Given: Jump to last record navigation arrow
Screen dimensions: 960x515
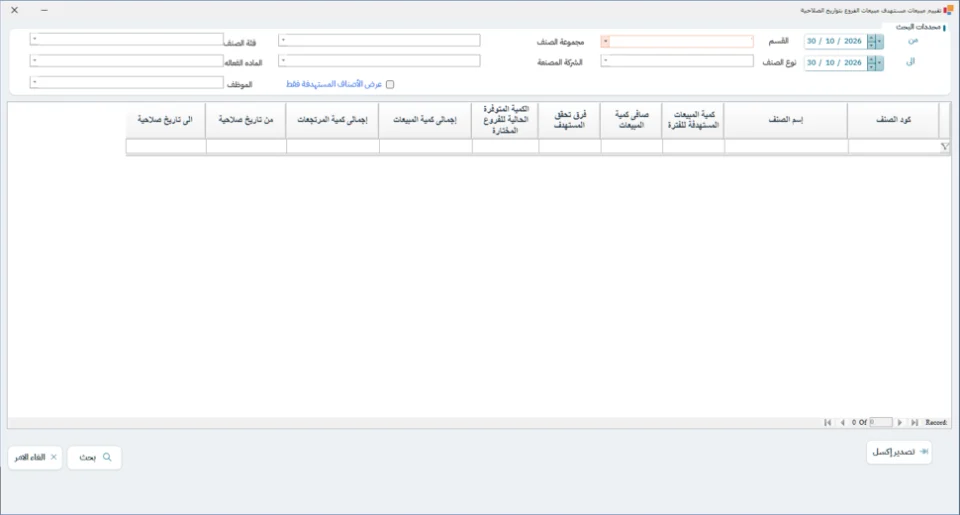Looking at the screenshot, I should 915,423.
